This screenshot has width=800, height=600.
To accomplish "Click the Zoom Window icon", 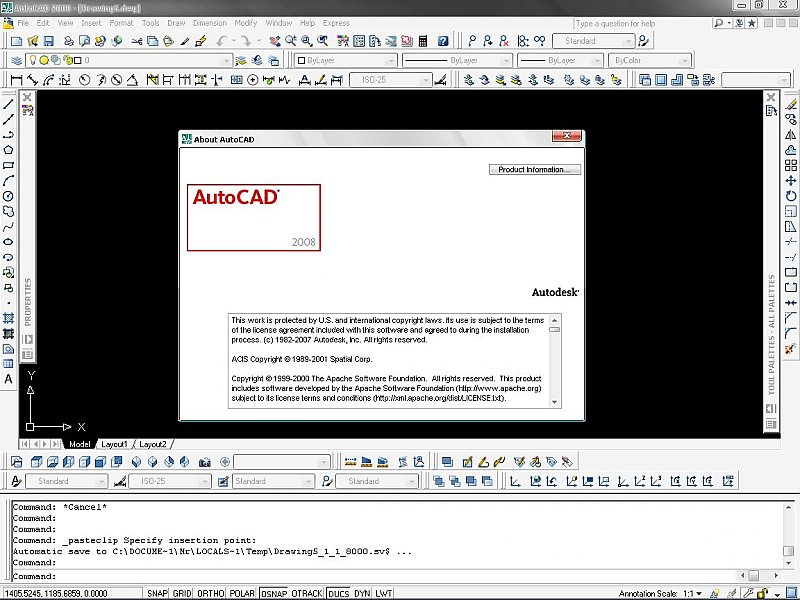I will coord(306,39).
